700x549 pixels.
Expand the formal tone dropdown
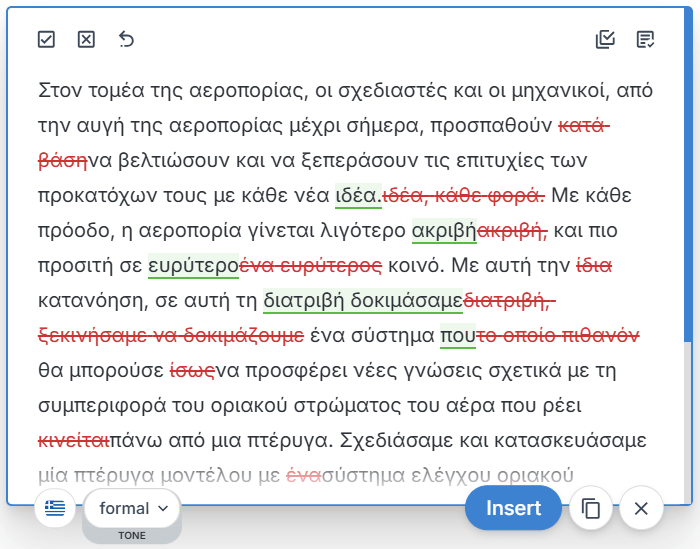pos(133,508)
